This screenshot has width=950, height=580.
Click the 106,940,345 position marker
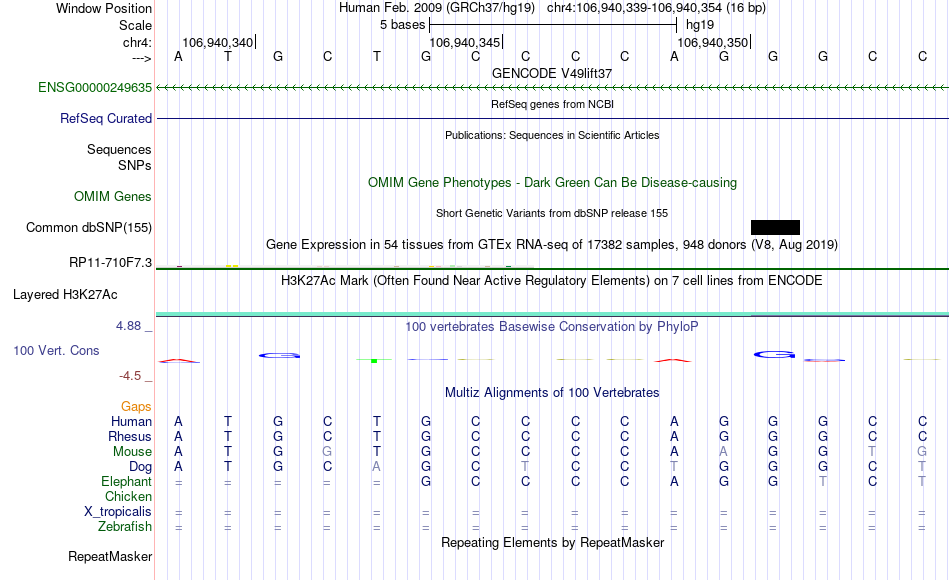[465, 42]
